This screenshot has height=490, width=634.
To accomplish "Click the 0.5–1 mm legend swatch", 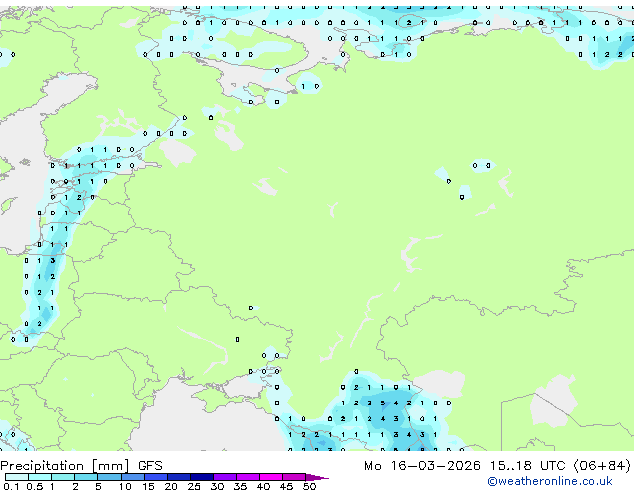I will 40,477.
